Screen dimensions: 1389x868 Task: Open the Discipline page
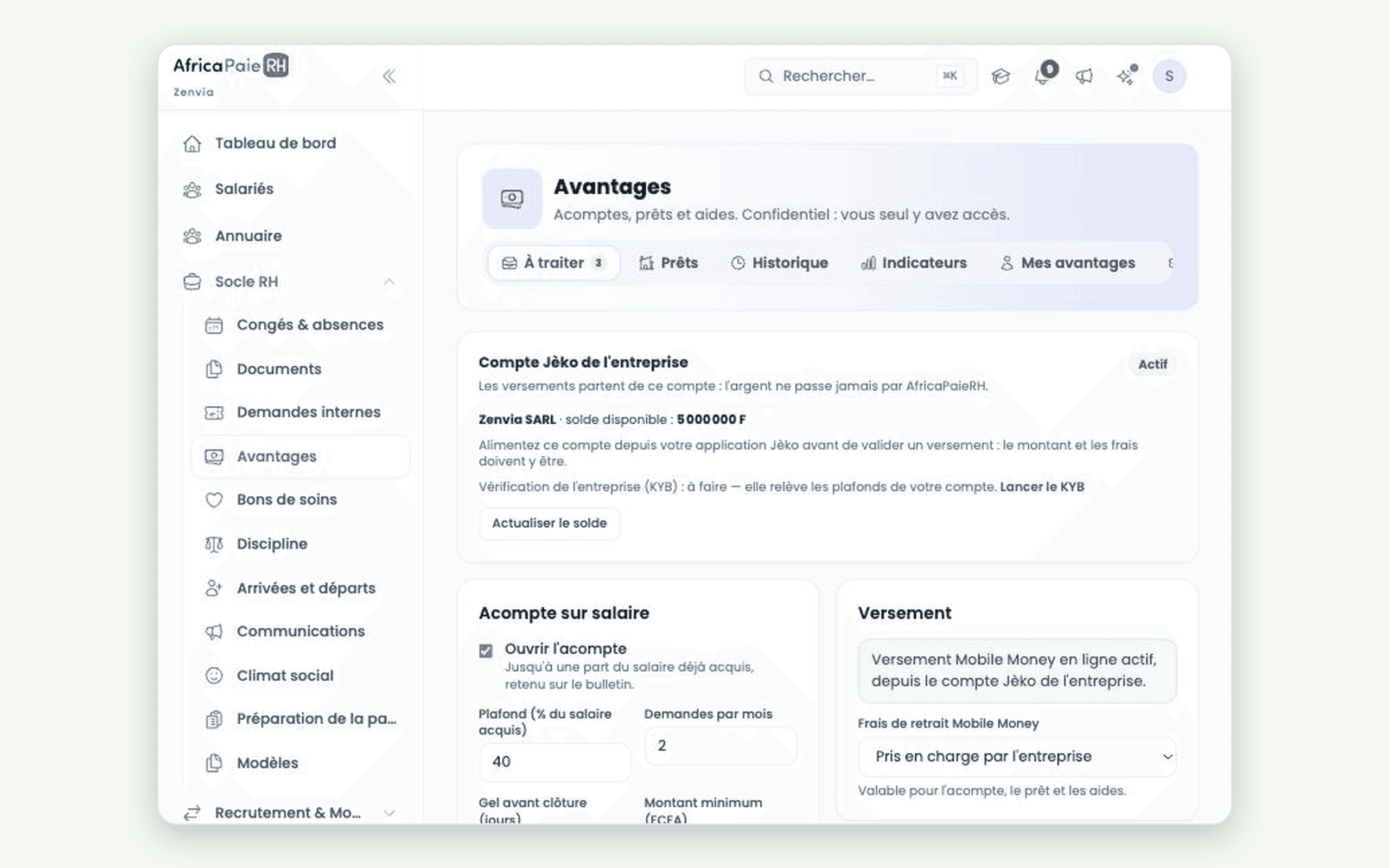click(x=301, y=544)
